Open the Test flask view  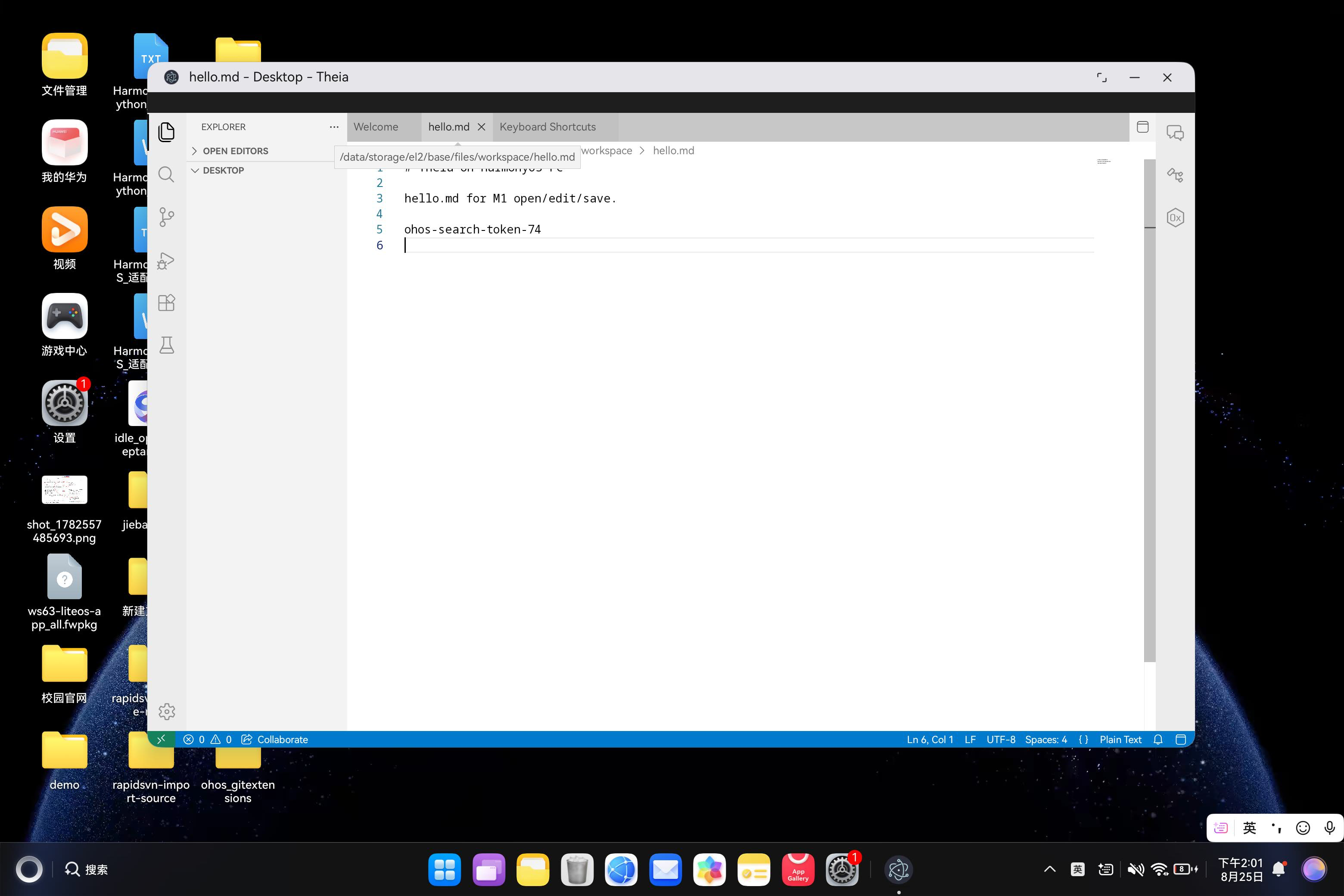coord(166,345)
